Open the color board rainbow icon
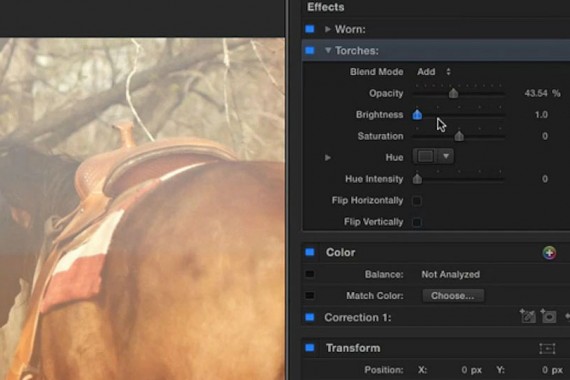This screenshot has height=380, width=570. pyautogui.click(x=549, y=253)
